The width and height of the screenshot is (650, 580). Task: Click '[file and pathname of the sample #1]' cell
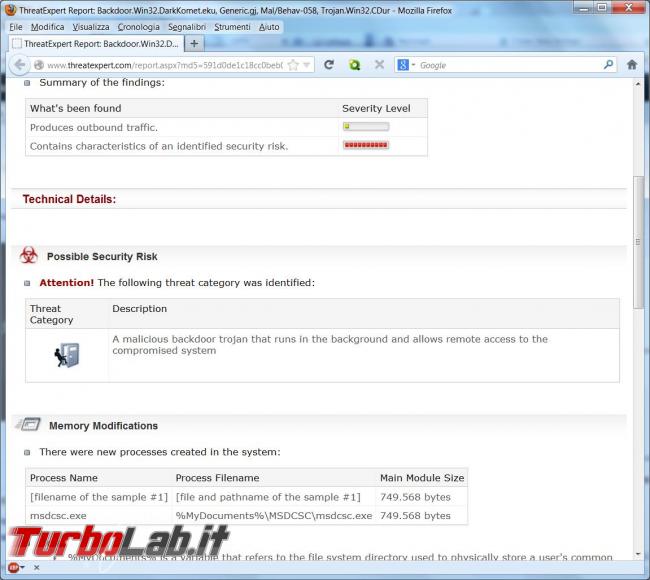268,497
